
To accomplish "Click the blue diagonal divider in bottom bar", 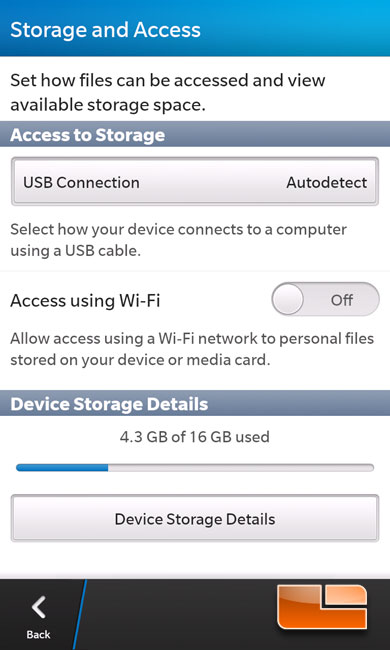I will [79, 614].
